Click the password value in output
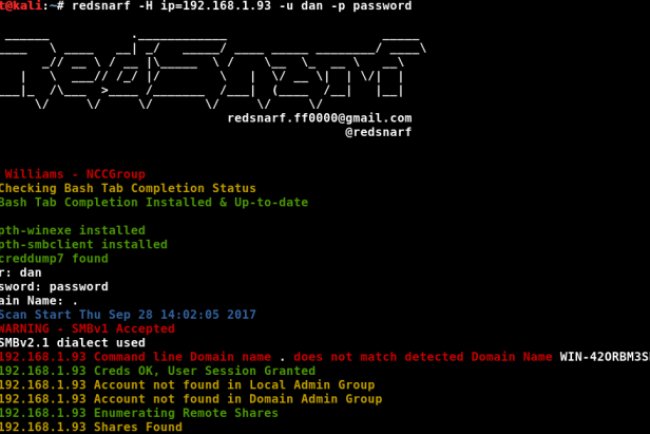This screenshot has width=650, height=434. pyautogui.click(x=78, y=286)
